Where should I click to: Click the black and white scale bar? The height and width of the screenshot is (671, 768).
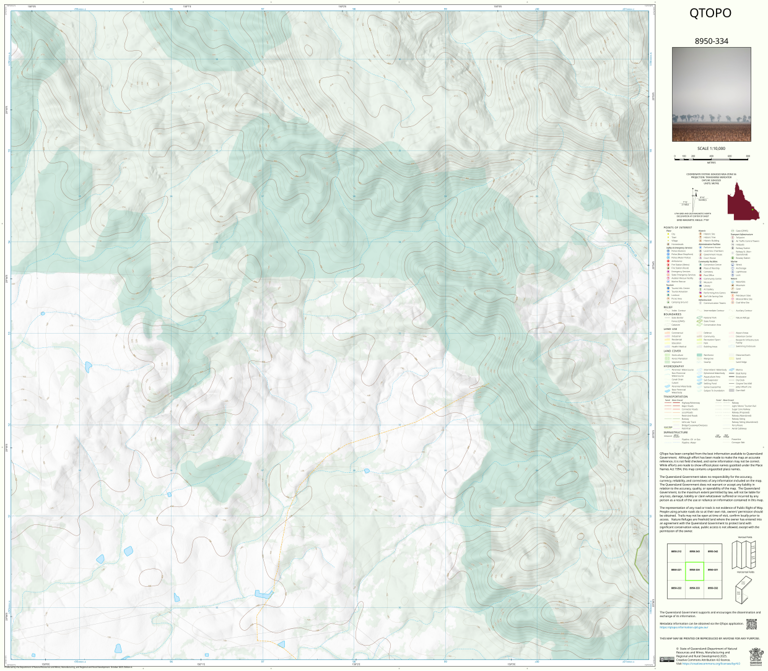coord(711,157)
